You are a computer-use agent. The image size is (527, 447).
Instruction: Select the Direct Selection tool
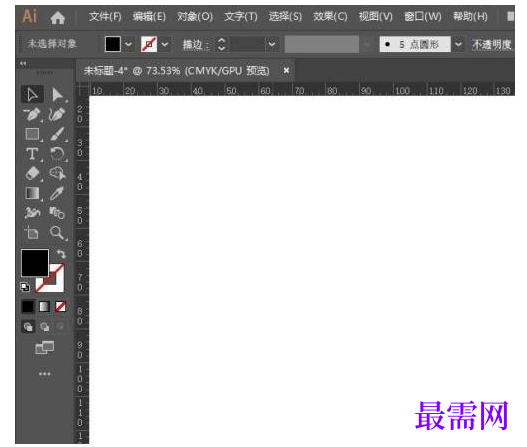tap(57, 95)
